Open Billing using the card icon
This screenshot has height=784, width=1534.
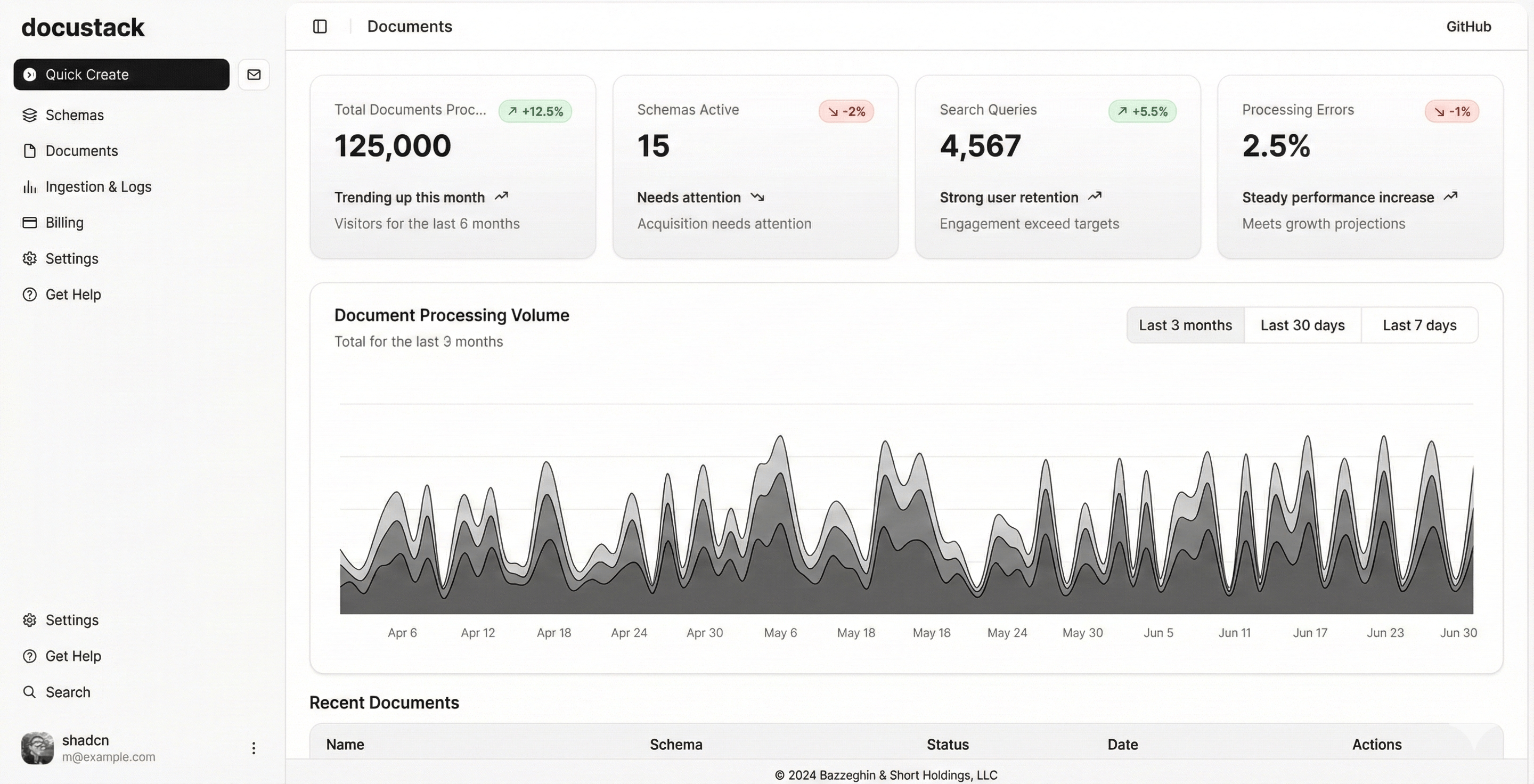coord(30,222)
